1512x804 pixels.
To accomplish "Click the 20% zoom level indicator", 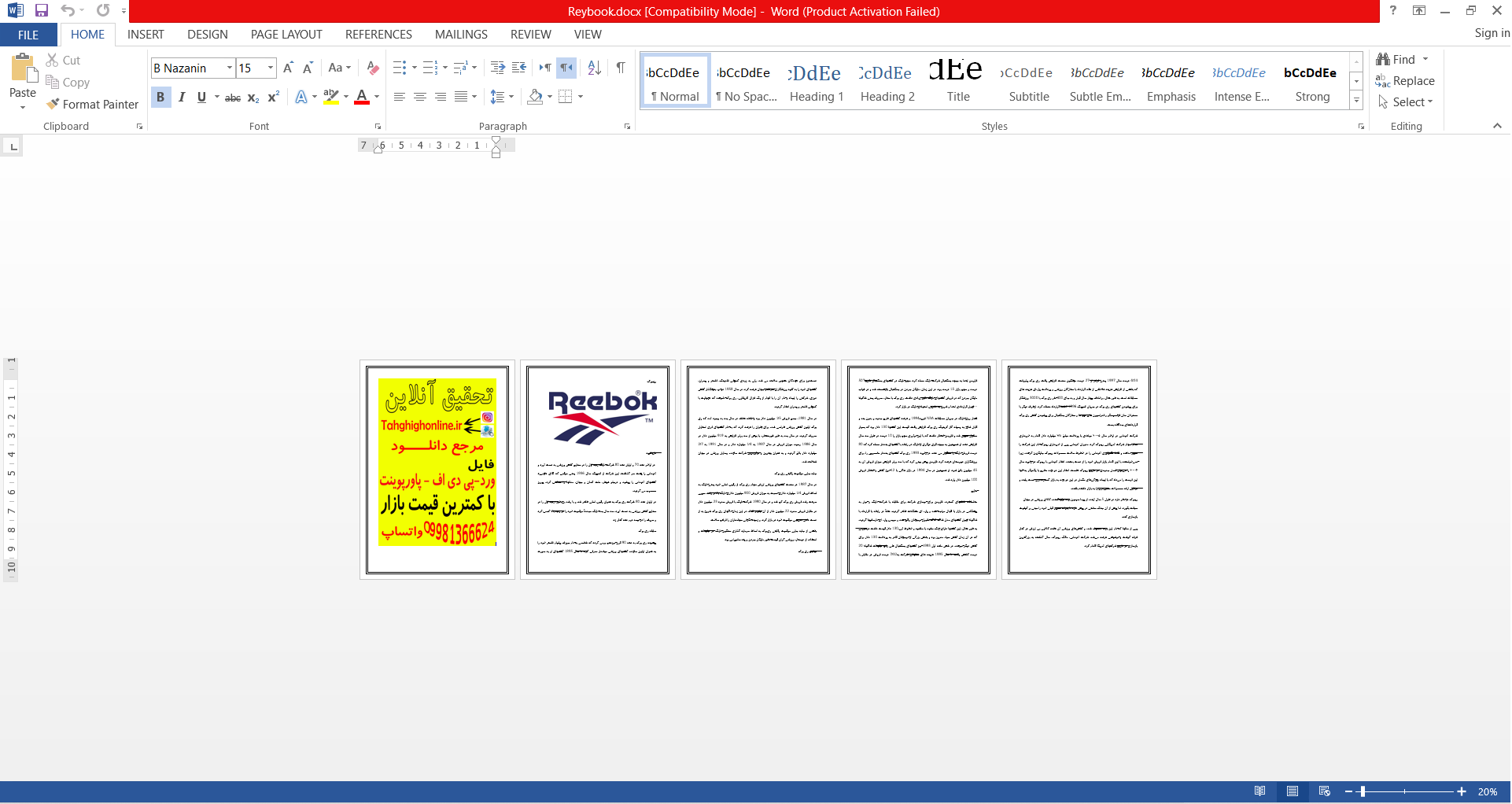I will coord(1488,791).
